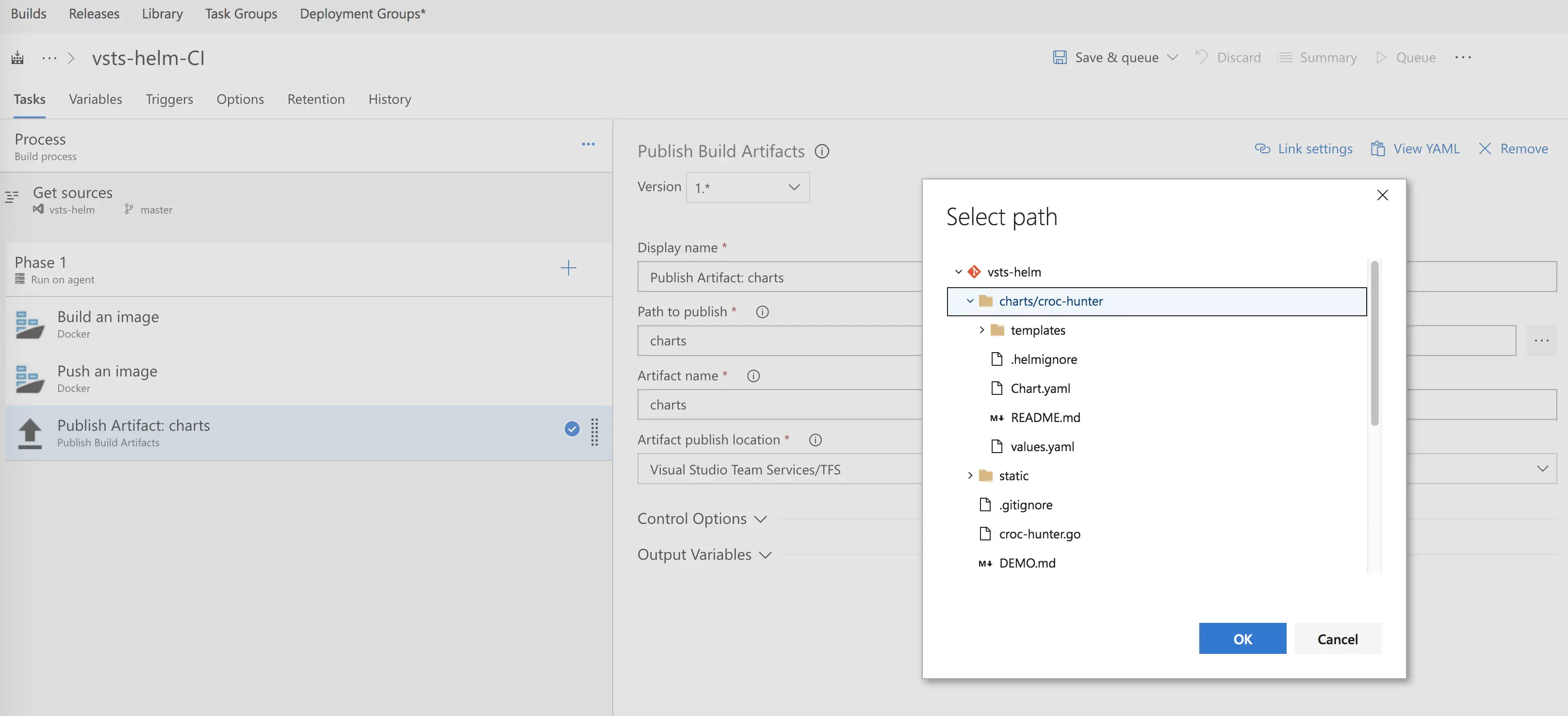Click the Select path dialog scrollbar
The width and height of the screenshot is (1568, 716).
[x=1374, y=343]
